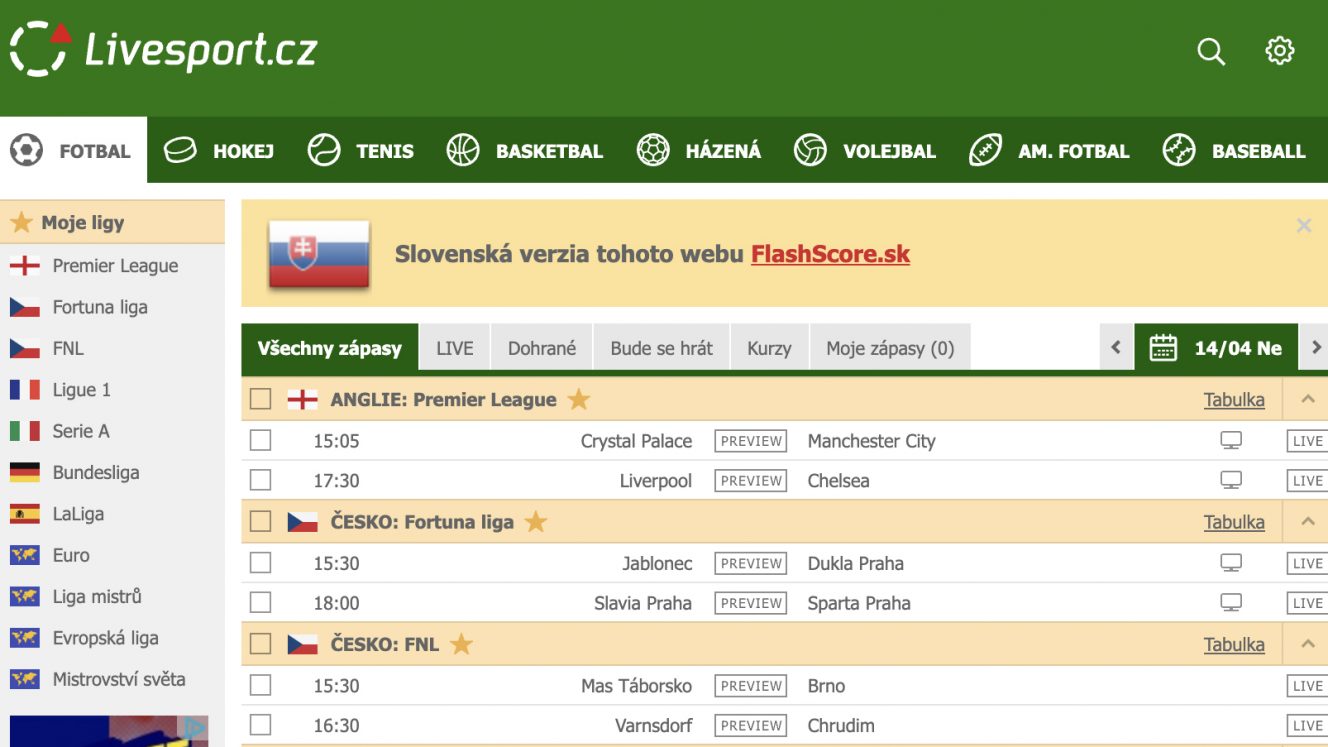
Task: Click England flag next to Premier League sidebar
Action: (25, 266)
